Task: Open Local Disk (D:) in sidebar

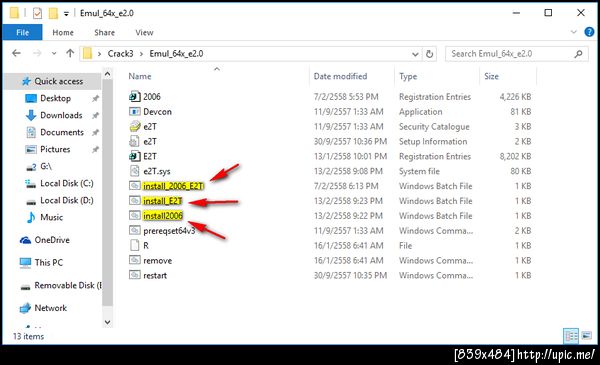Action: click(67, 200)
